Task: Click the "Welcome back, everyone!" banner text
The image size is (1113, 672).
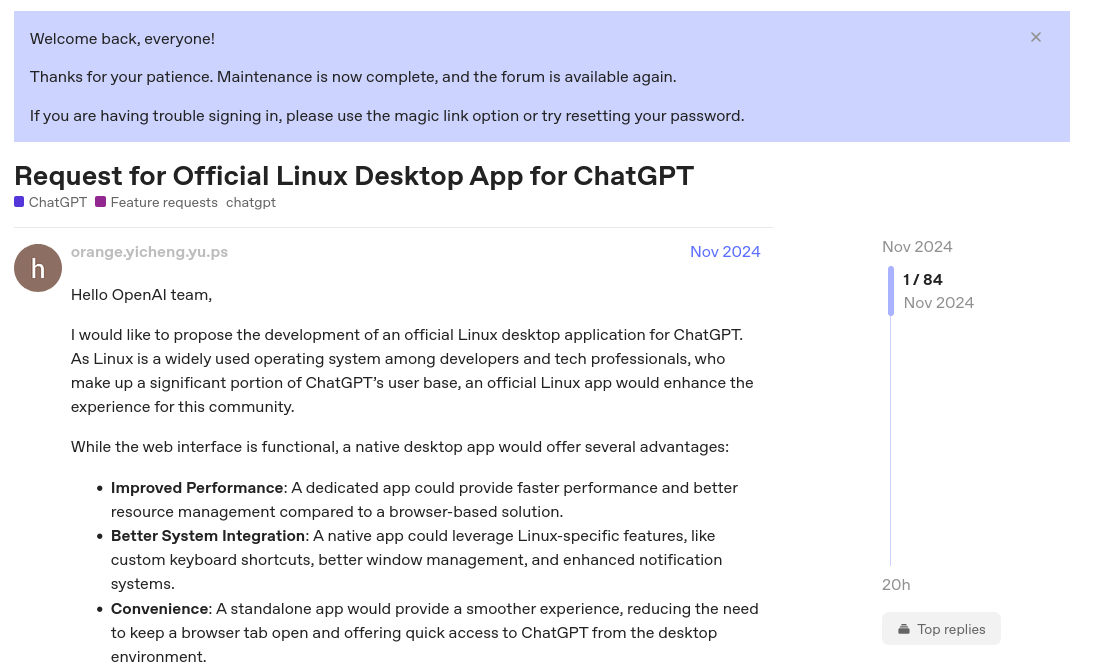Action: [122, 39]
